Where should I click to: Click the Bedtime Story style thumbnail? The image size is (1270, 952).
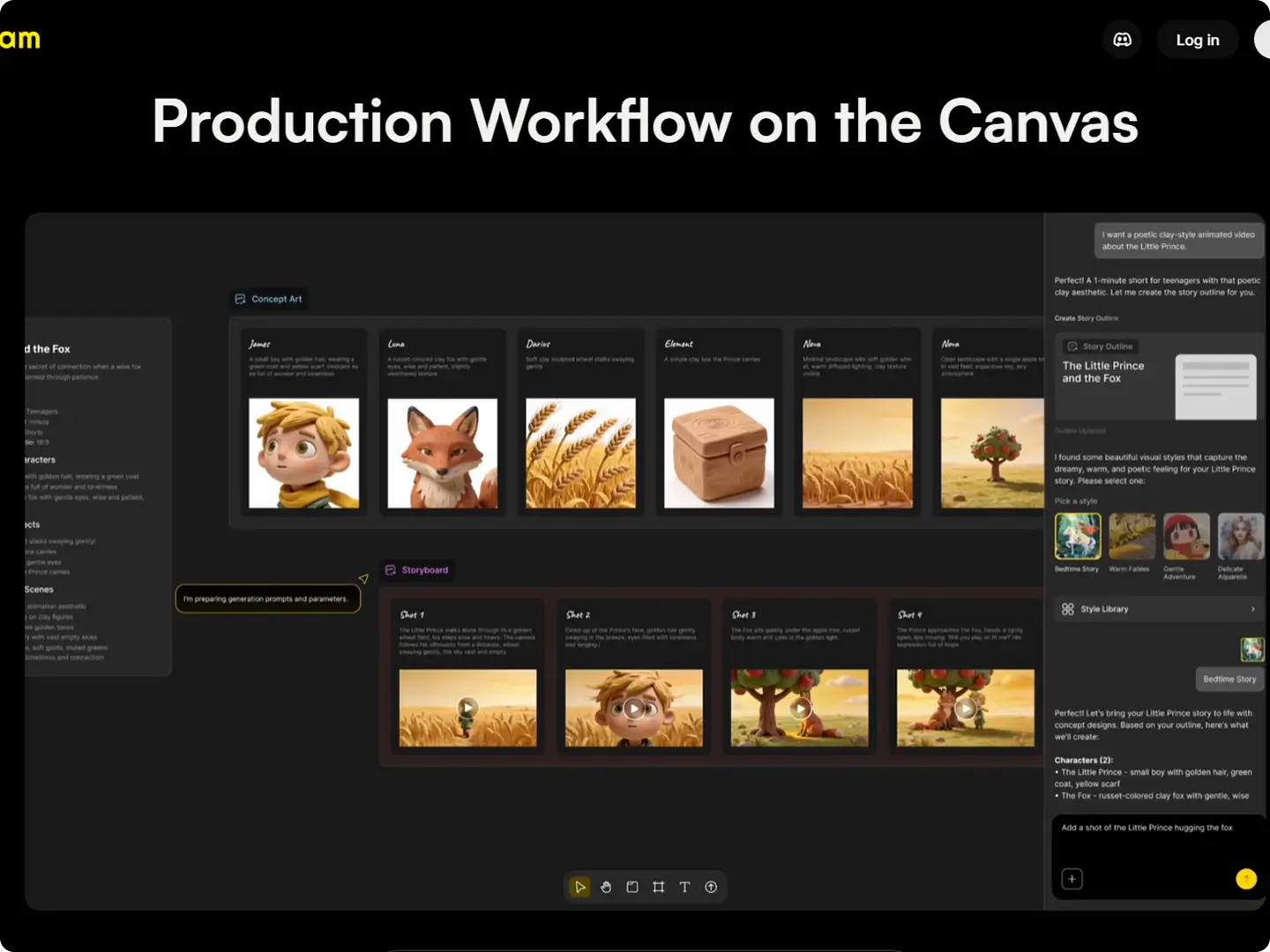pos(1077,536)
